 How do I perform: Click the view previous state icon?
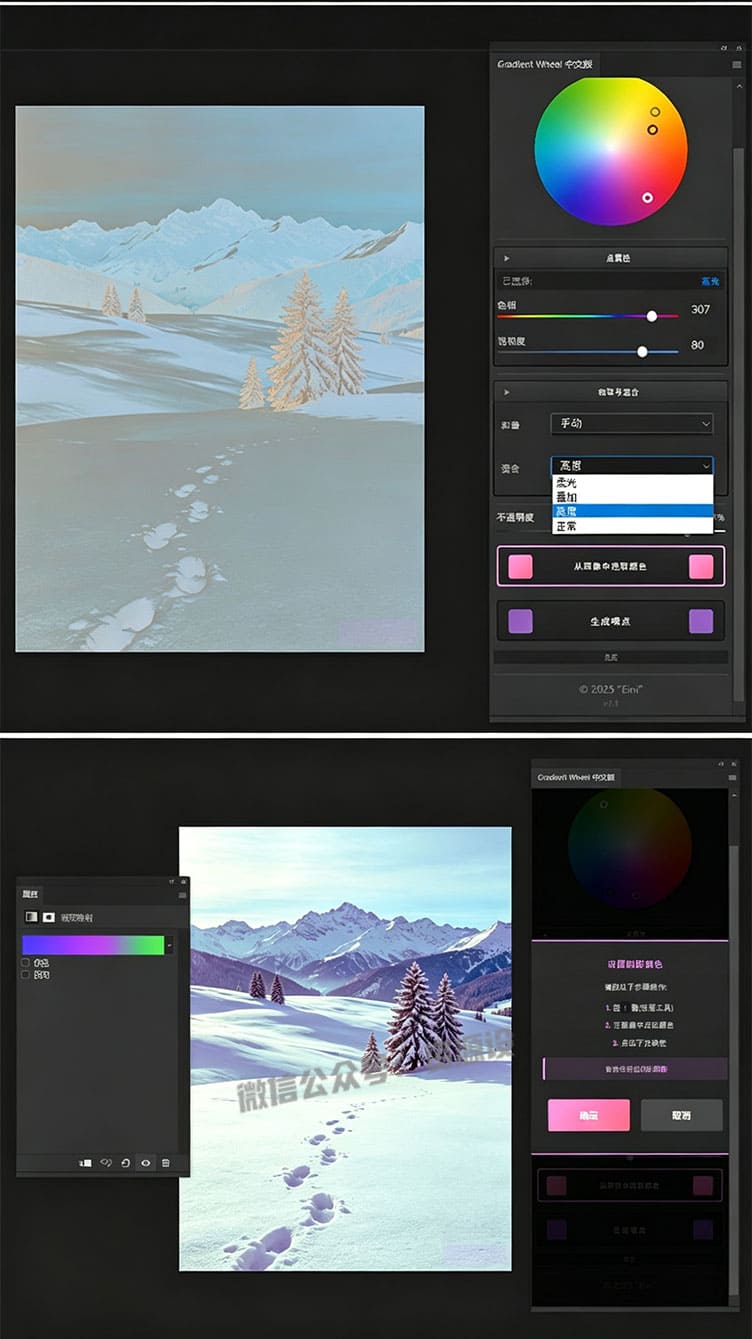(x=106, y=1163)
